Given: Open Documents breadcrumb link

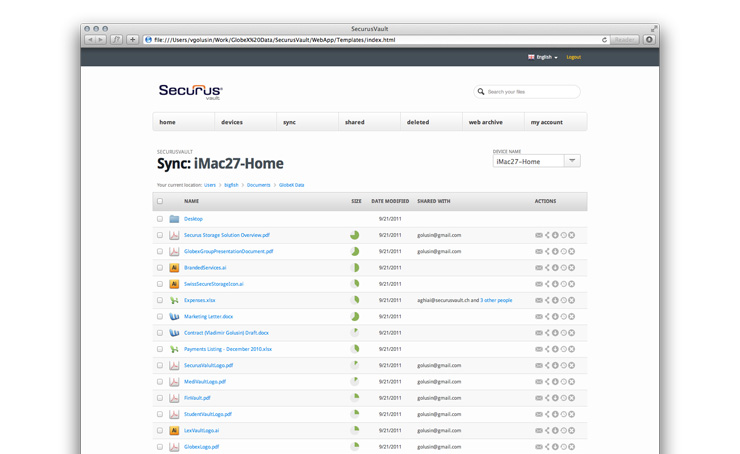Looking at the screenshot, I should click(259, 185).
